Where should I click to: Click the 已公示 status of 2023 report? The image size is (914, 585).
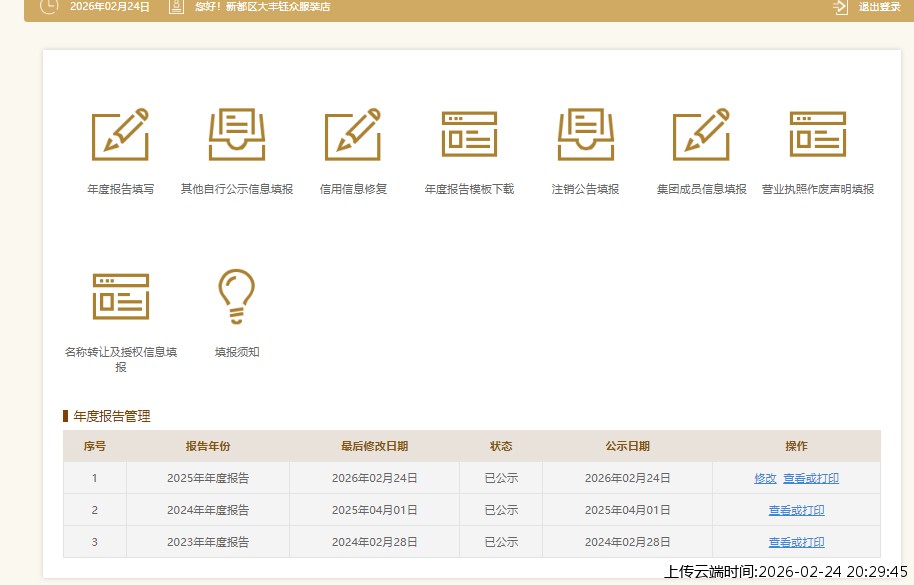pos(500,542)
